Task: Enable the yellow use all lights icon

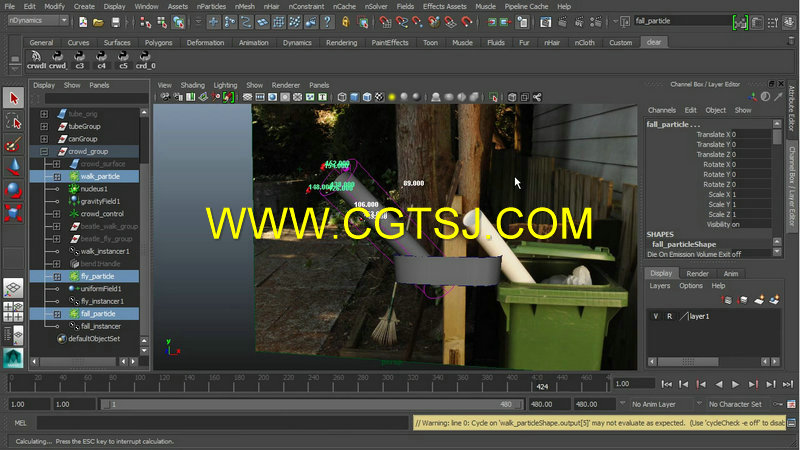Action: [x=392, y=97]
